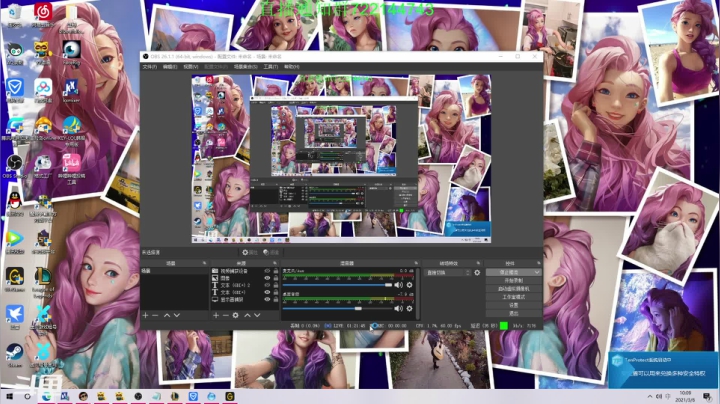The width and height of the screenshot is (720, 404).
Task: Open OBS settings from the controls panel
Action: pyautogui.click(x=513, y=305)
